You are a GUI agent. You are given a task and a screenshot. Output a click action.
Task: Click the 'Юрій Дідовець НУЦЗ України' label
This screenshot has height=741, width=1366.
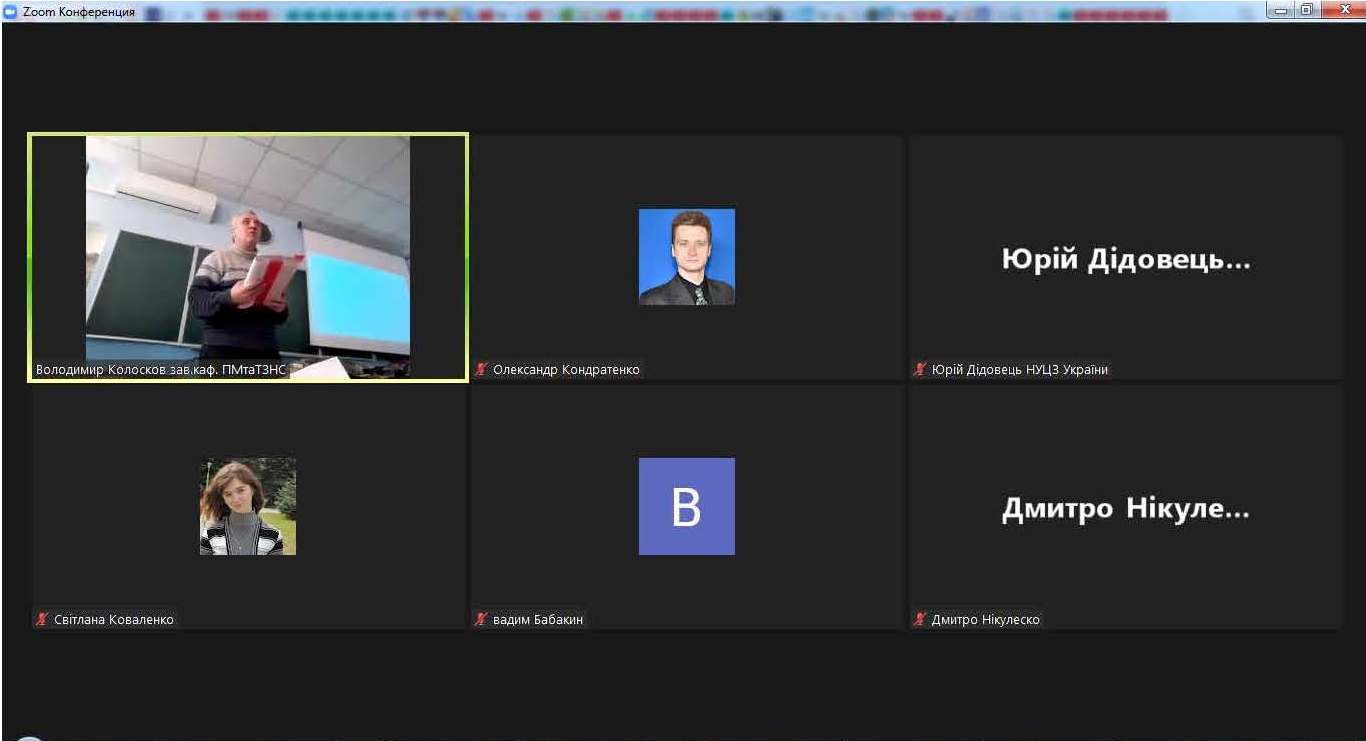point(1019,370)
